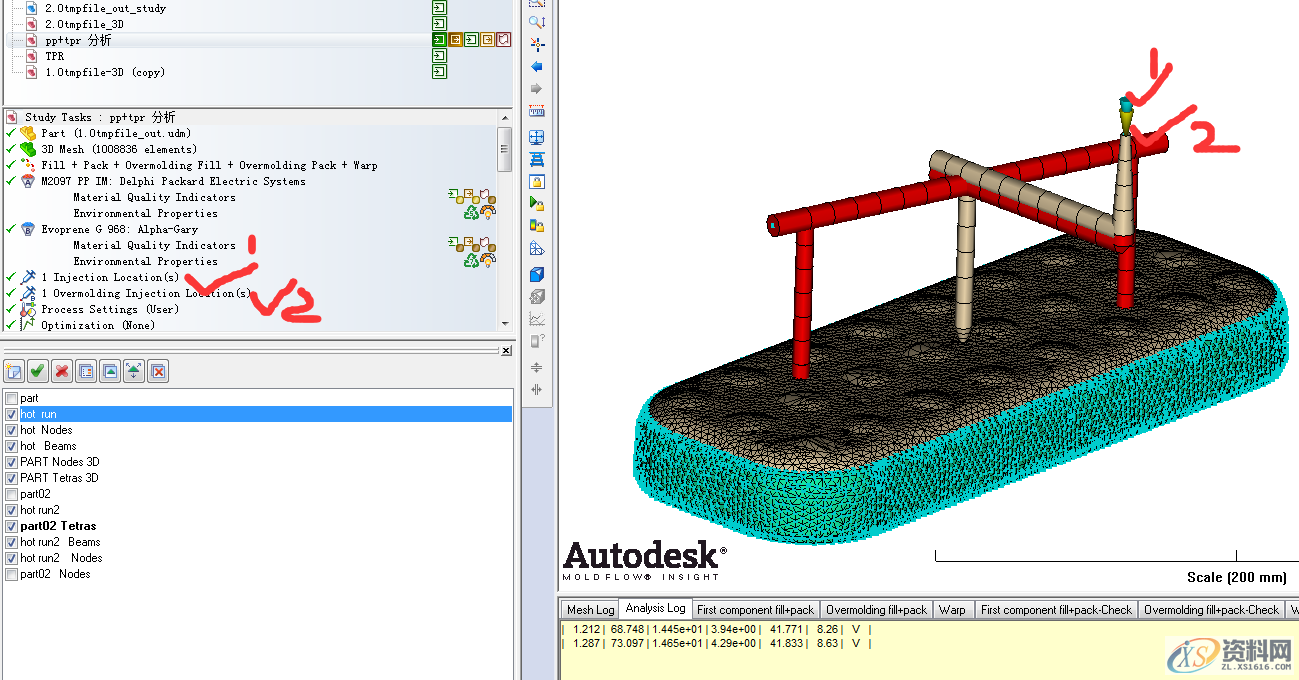Viewport: 1299px width, 680px height.
Task: Click the red X delete layer icon
Action: [x=62, y=372]
